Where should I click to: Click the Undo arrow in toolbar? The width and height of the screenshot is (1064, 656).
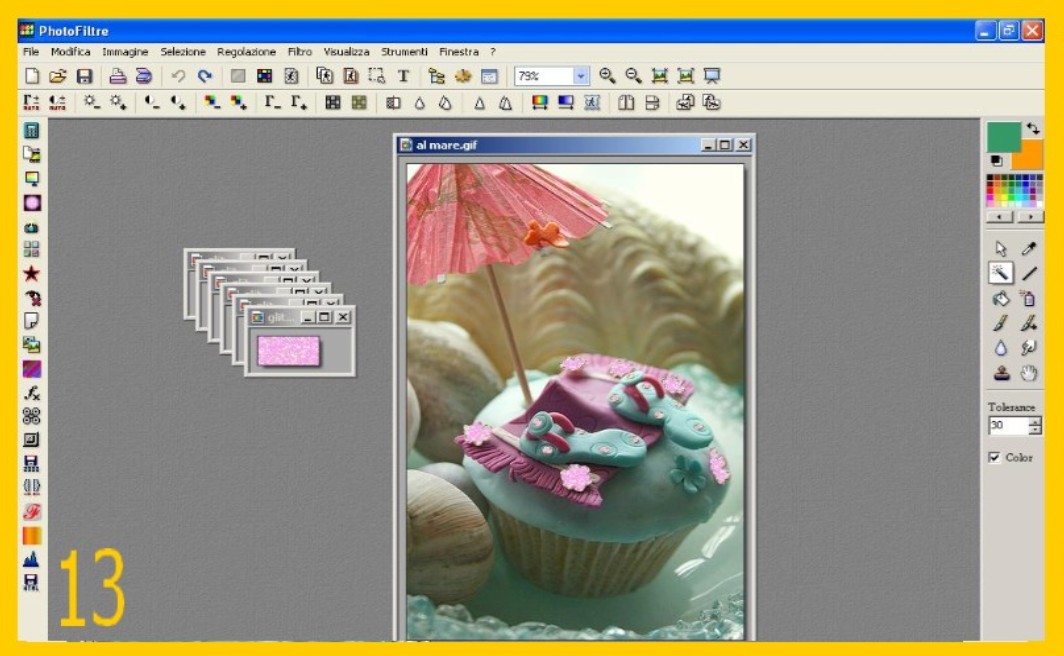pyautogui.click(x=178, y=76)
